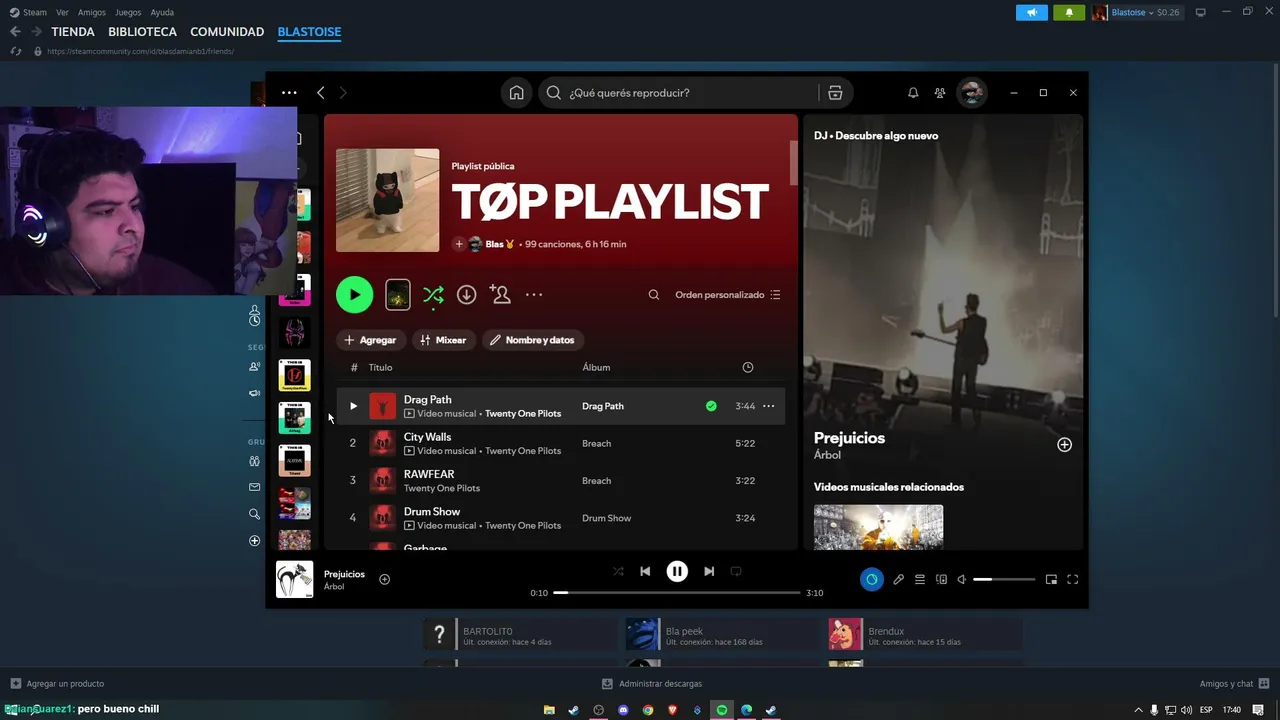Image resolution: width=1280 pixels, height=720 pixels.
Task: Click the Agregar button
Action: pyautogui.click(x=370, y=340)
